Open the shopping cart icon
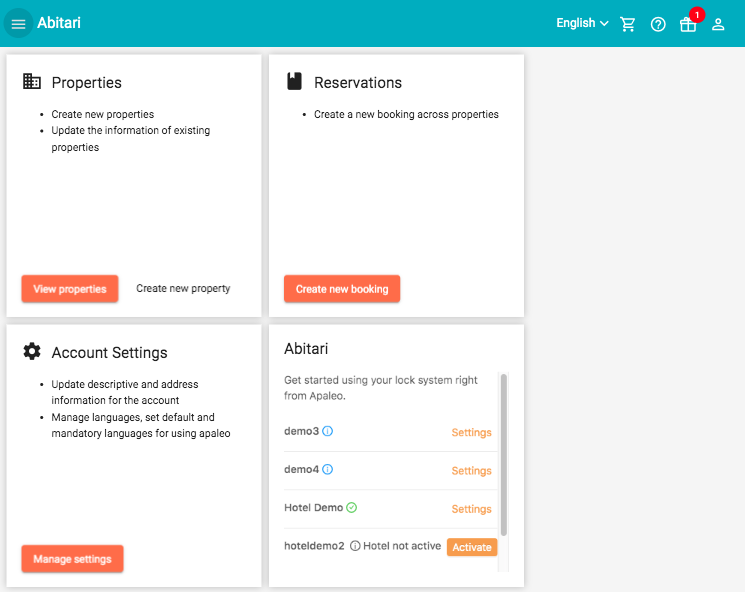The height and width of the screenshot is (592, 745). click(x=628, y=24)
